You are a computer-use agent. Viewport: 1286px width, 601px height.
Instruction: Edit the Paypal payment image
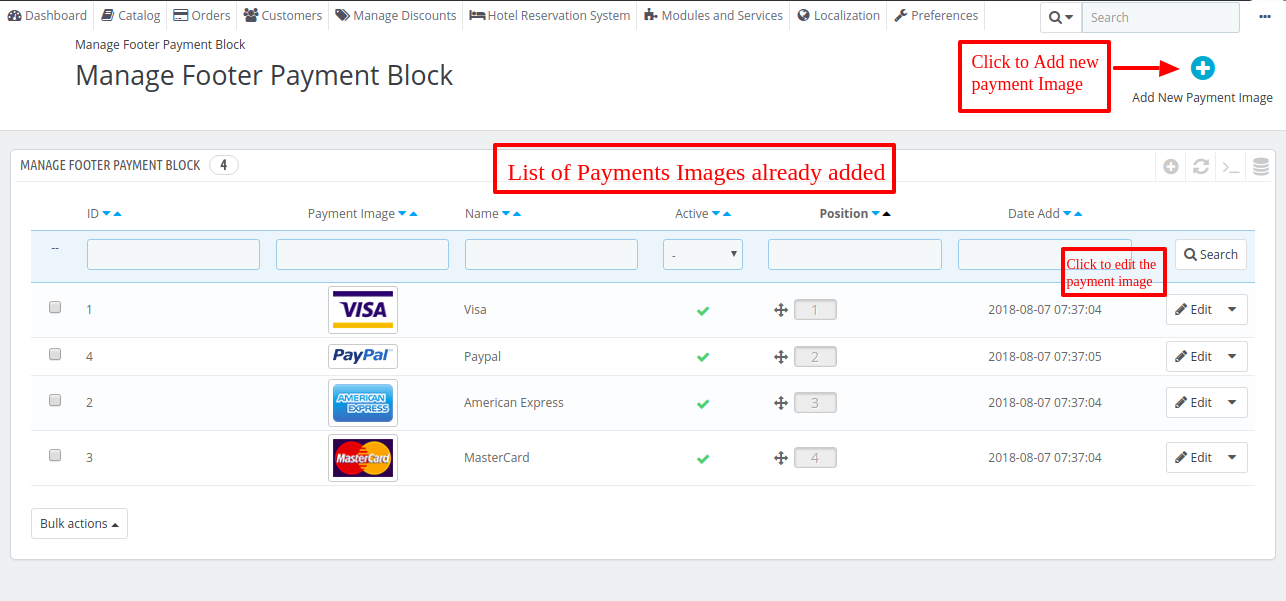click(x=1193, y=357)
